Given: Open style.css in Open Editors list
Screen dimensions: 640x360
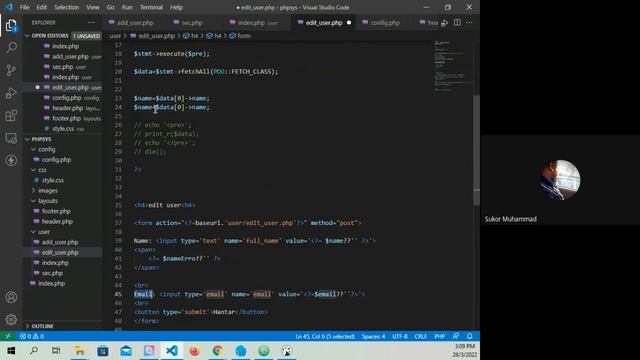Looking at the screenshot, I should coord(63,129).
